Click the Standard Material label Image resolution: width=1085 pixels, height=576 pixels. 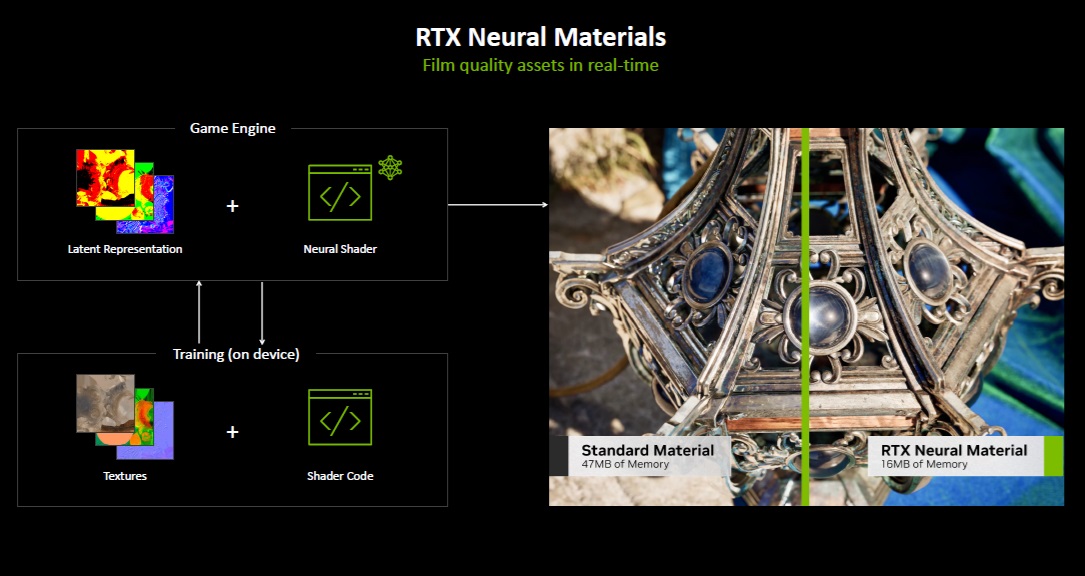click(x=647, y=451)
